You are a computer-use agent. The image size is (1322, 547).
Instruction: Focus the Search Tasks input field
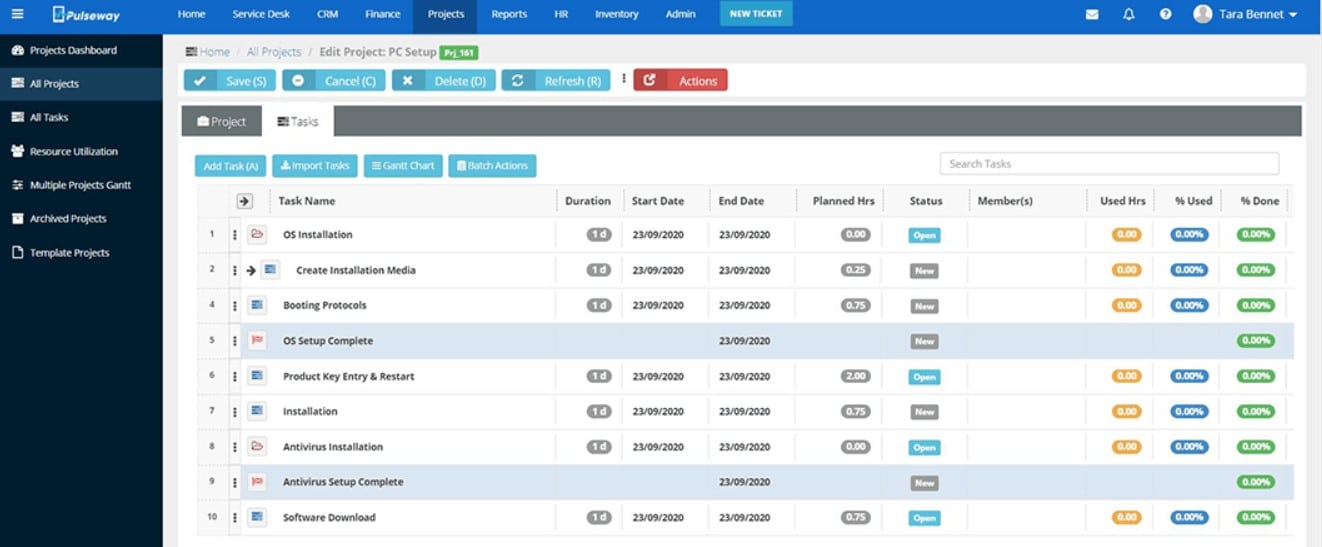(1109, 164)
